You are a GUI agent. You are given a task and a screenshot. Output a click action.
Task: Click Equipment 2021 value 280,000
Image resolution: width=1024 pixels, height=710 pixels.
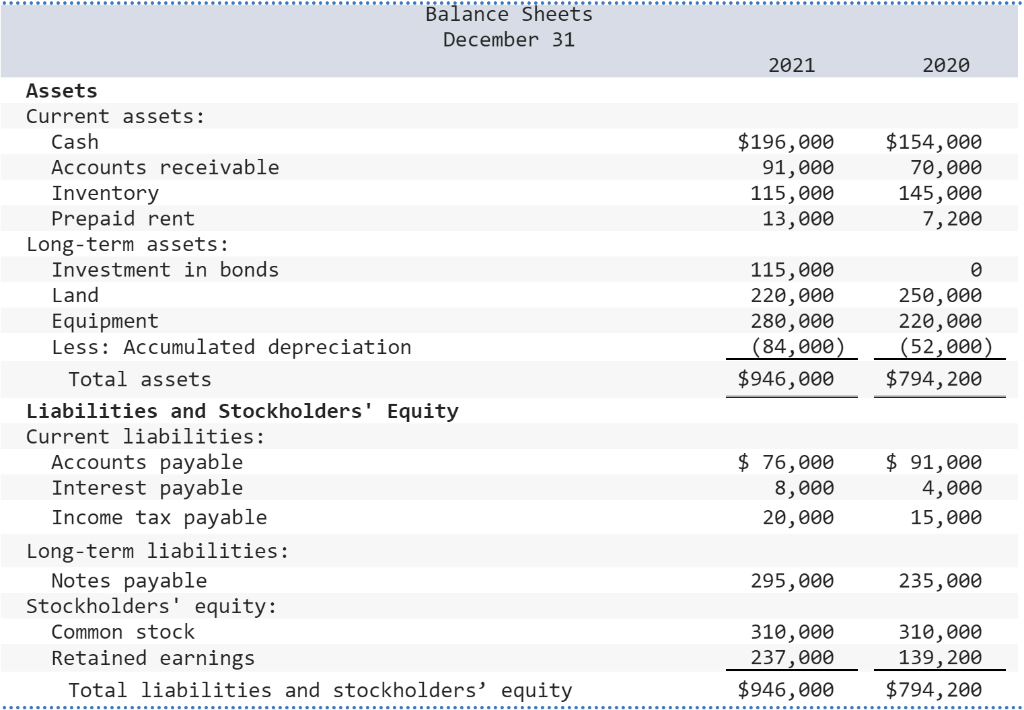pos(792,321)
